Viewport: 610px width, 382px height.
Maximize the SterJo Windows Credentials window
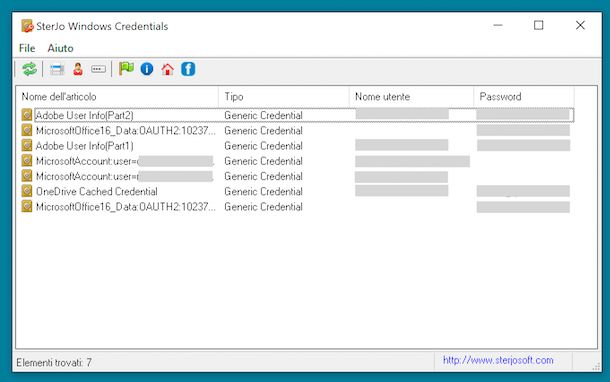(538, 25)
